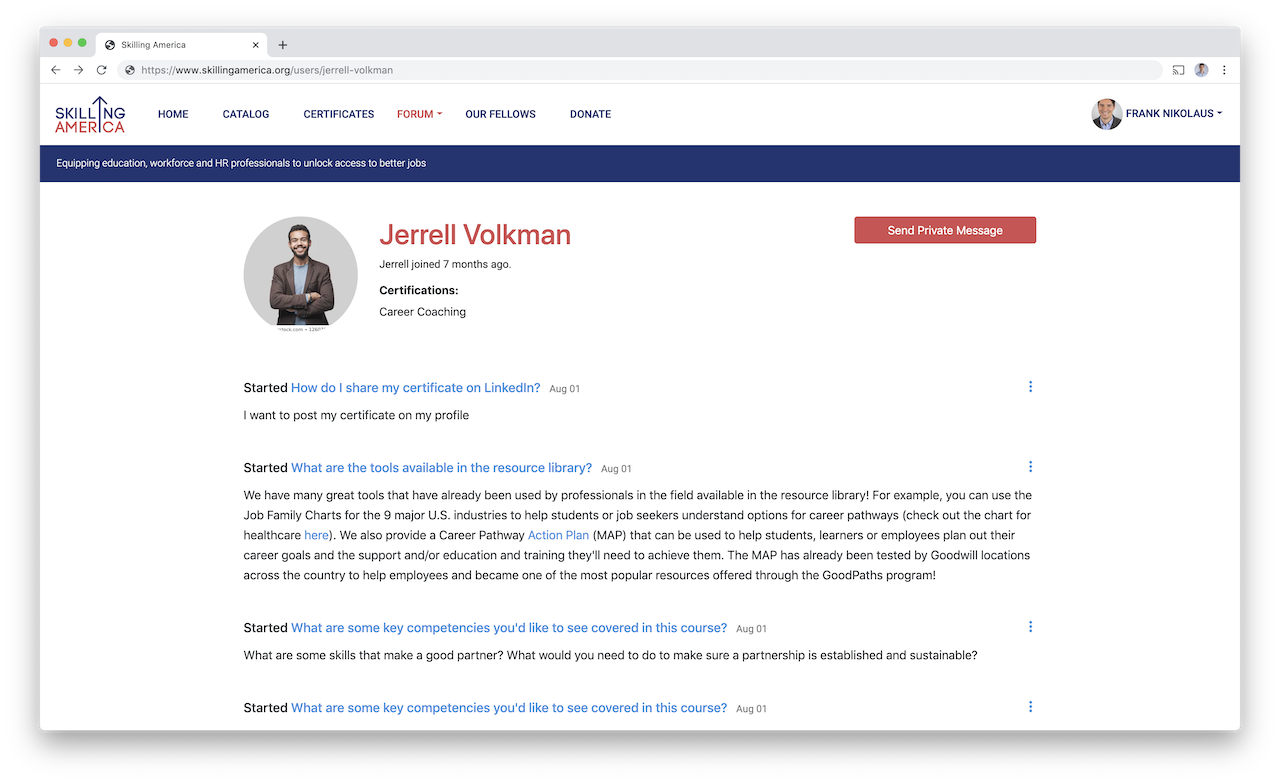
Task: Open the kebab menu on the resource library topic
Action: coord(1030,466)
